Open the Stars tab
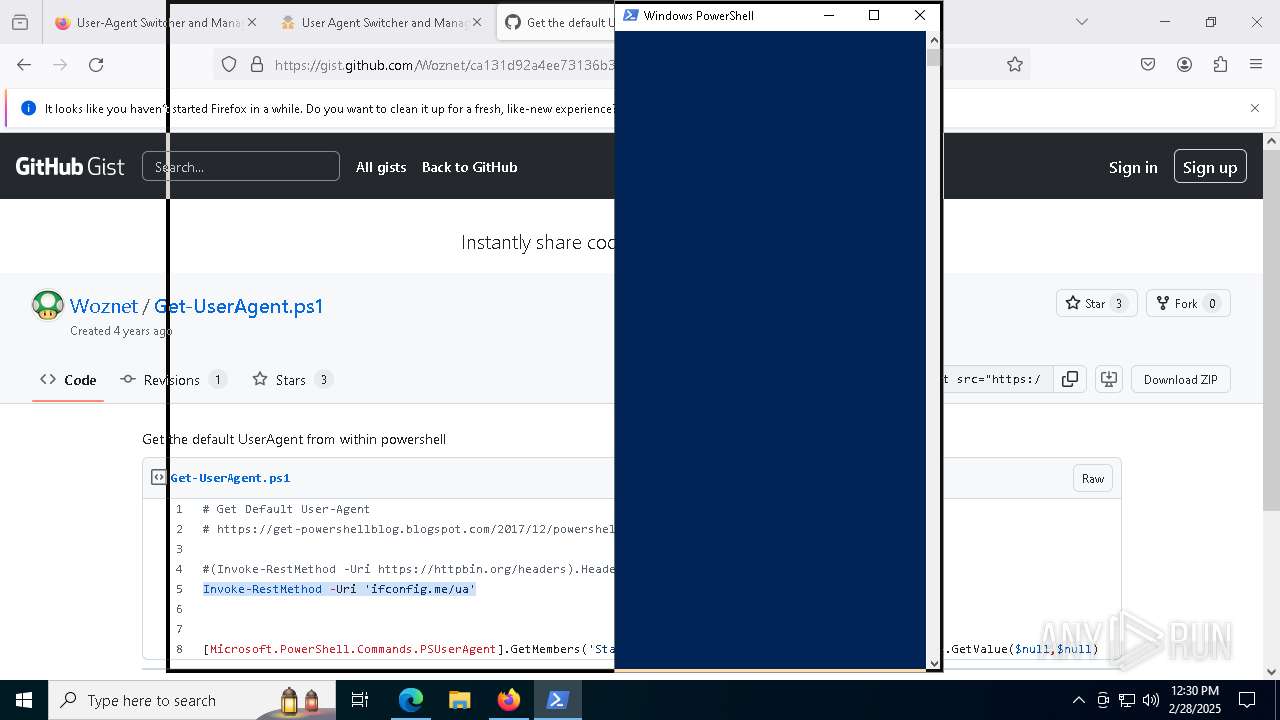Viewport: 1280px width, 720px height. (292, 380)
